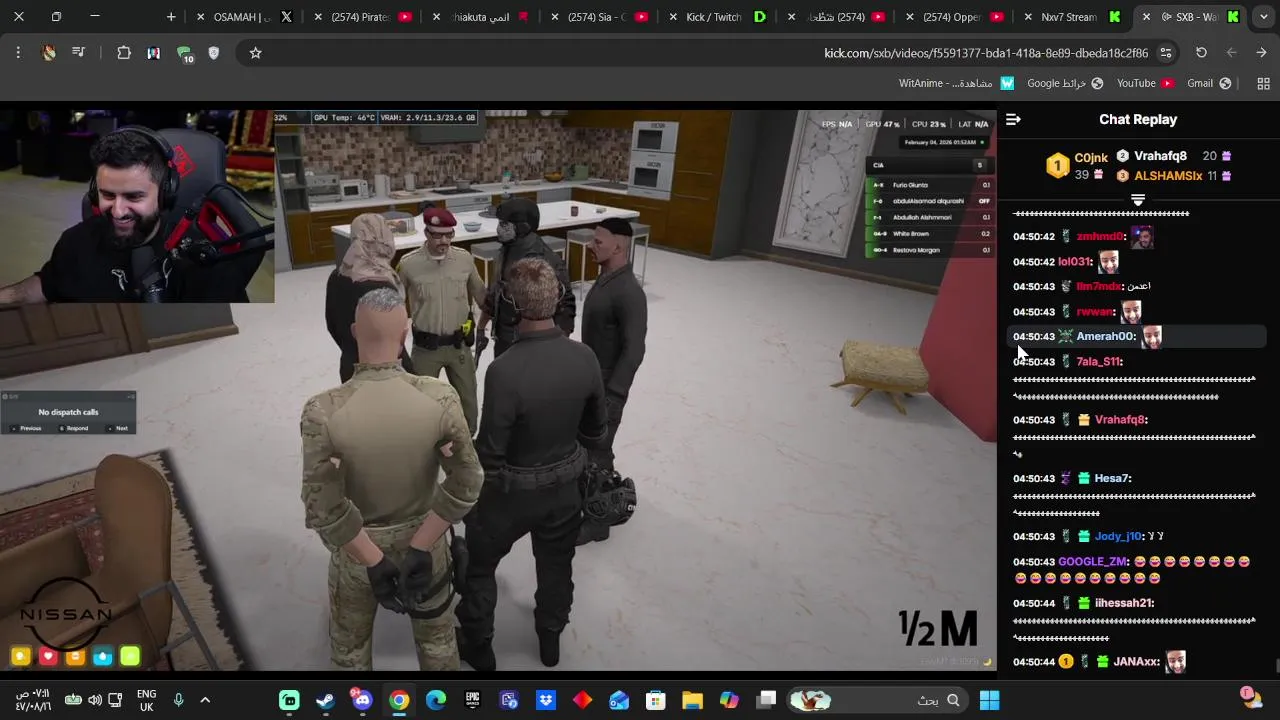Open the Extensions puzzle icon
Image resolution: width=1280 pixels, height=720 pixels.
(124, 53)
